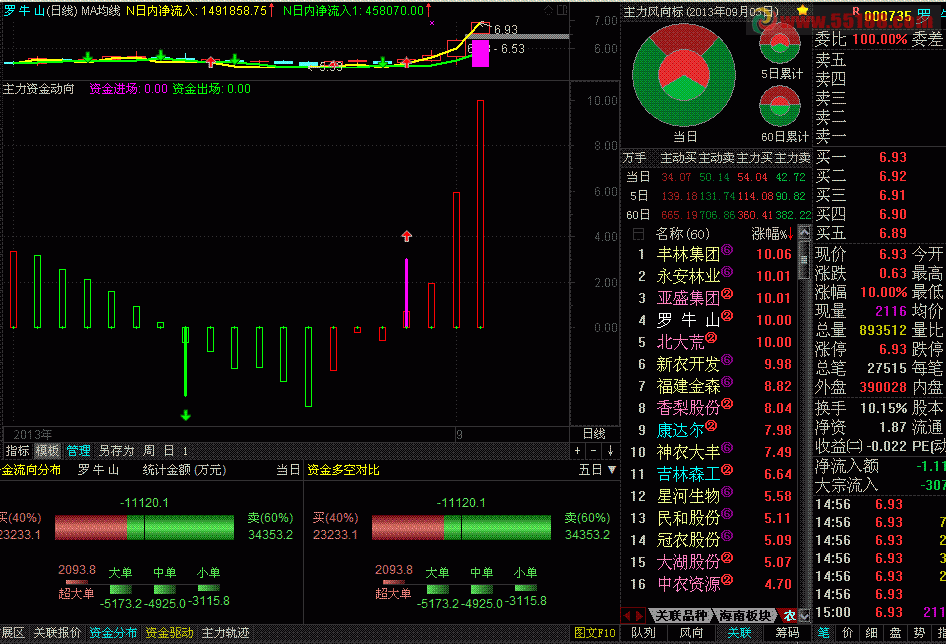Click the red left-right arrows by 关联品种 tab

click(x=633, y=616)
